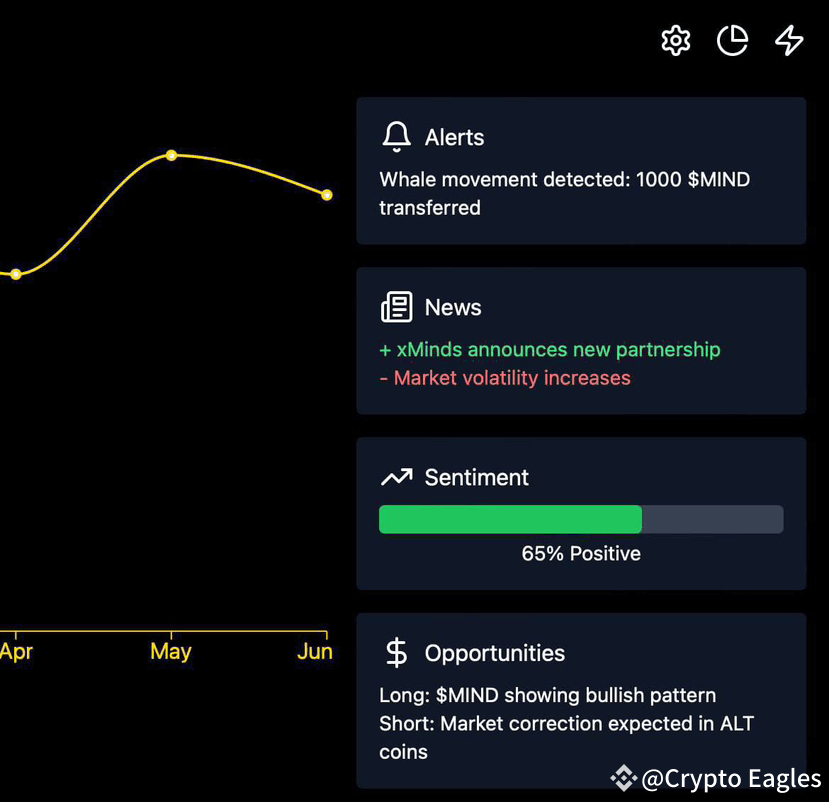Click the bell icon in the Alerts panel
The image size is (829, 802).
(x=397, y=135)
